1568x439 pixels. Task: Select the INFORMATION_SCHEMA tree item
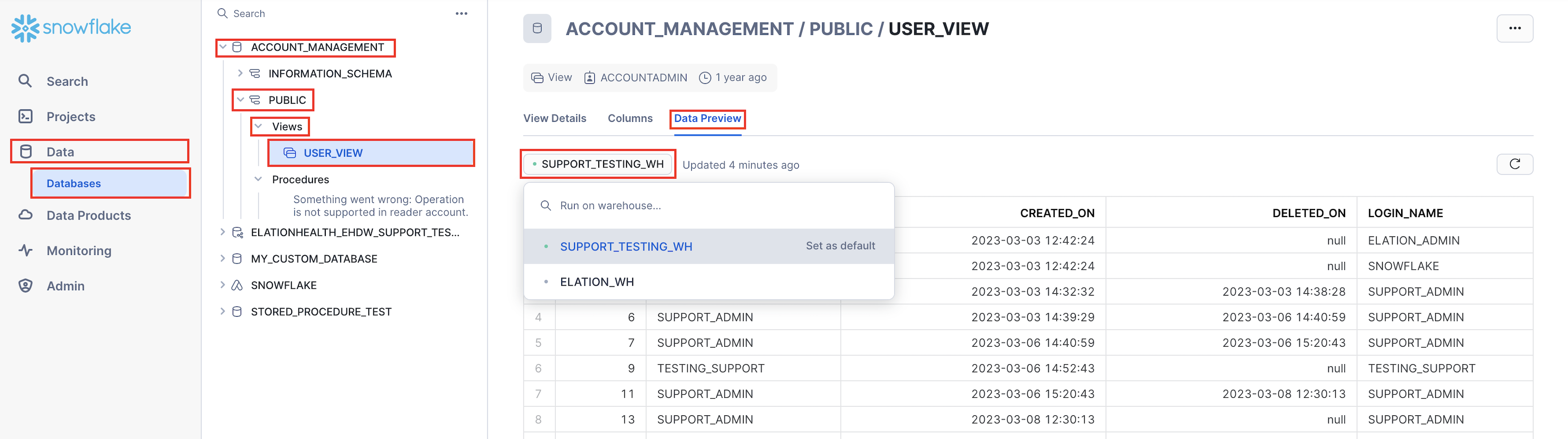[x=330, y=73]
